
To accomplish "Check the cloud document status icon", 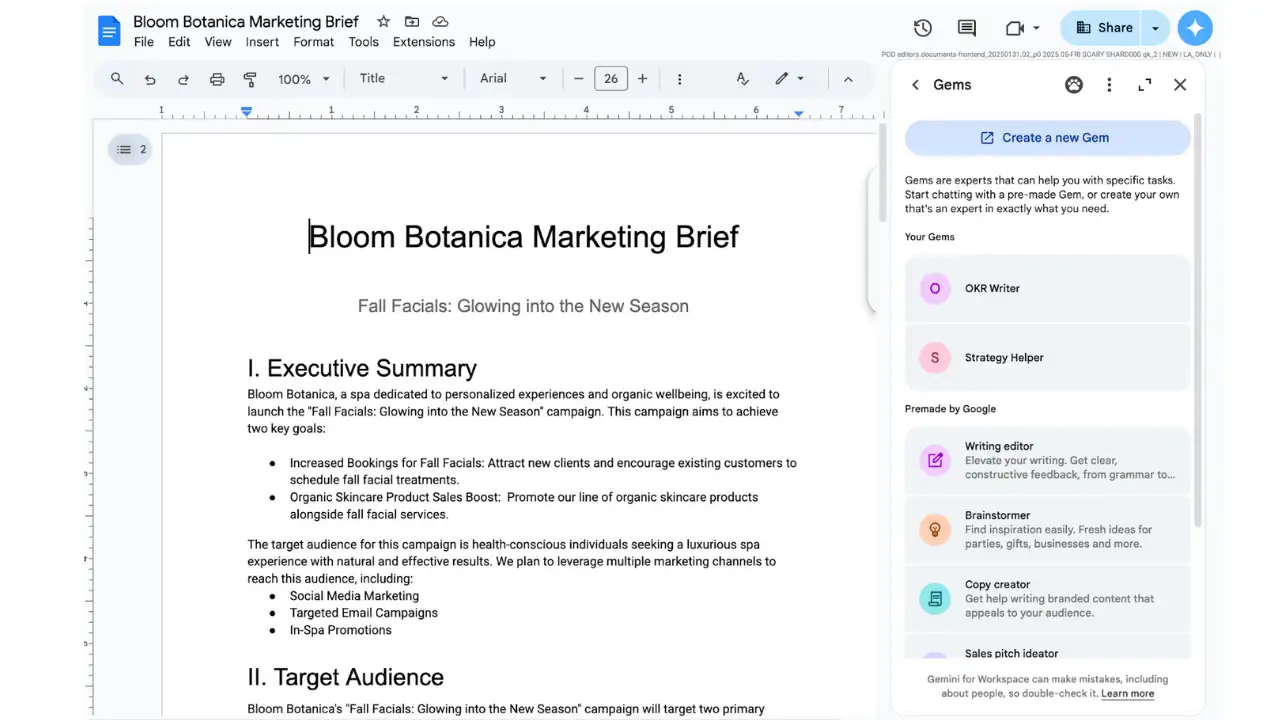I will tap(440, 22).
